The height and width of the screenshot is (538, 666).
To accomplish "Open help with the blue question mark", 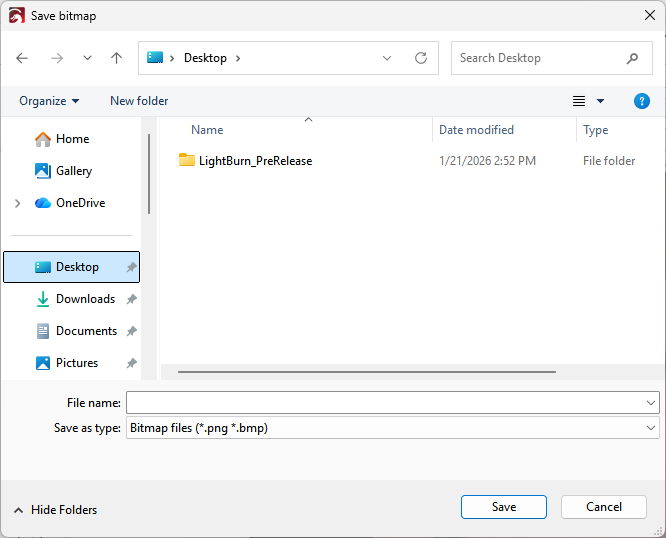I will [641, 101].
